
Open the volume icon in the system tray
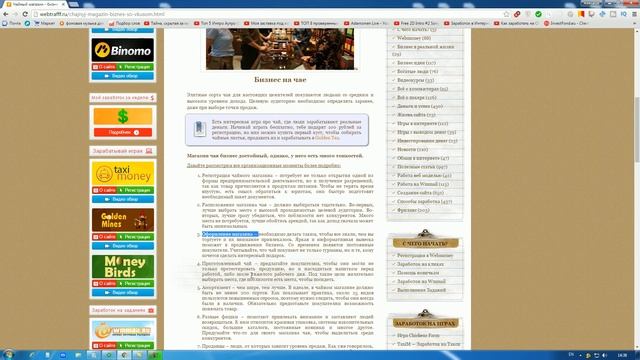point(604,356)
